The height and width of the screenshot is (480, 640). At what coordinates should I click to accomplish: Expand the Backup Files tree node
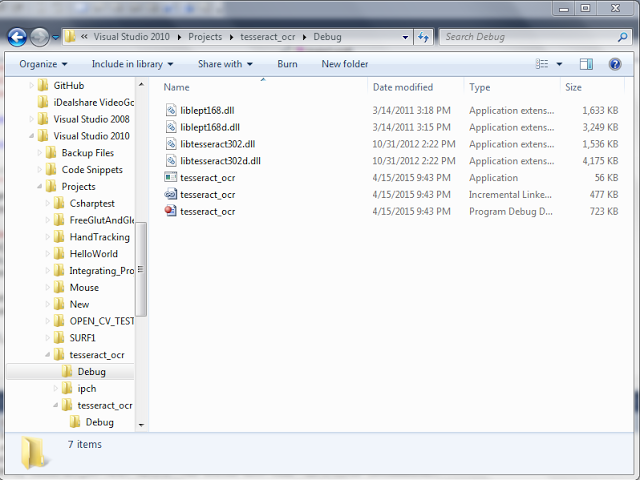click(x=40, y=153)
